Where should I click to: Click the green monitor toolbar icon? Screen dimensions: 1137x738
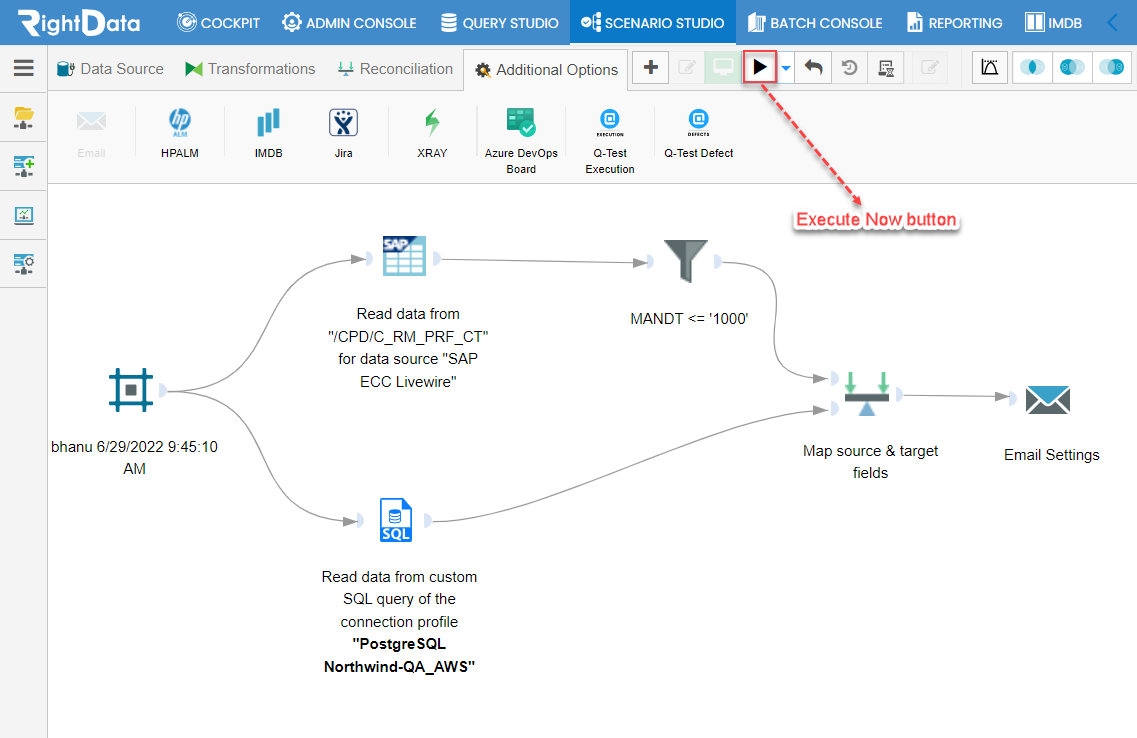click(723, 67)
